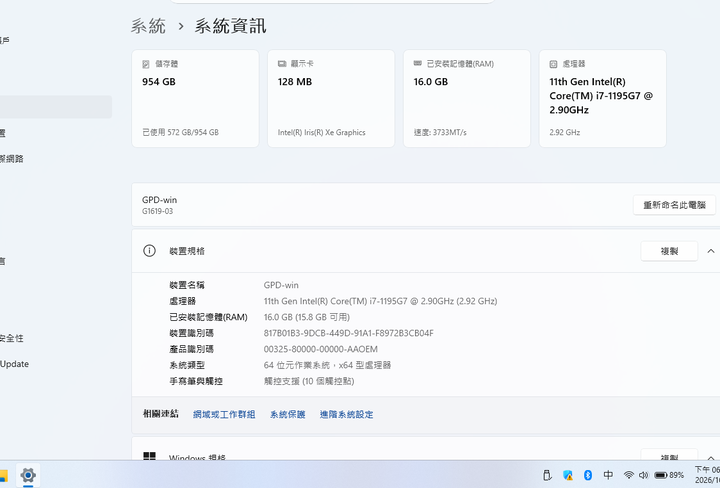Open Wi-Fi network status icon
Screen dimensions: 720x488
(x=629, y=475)
